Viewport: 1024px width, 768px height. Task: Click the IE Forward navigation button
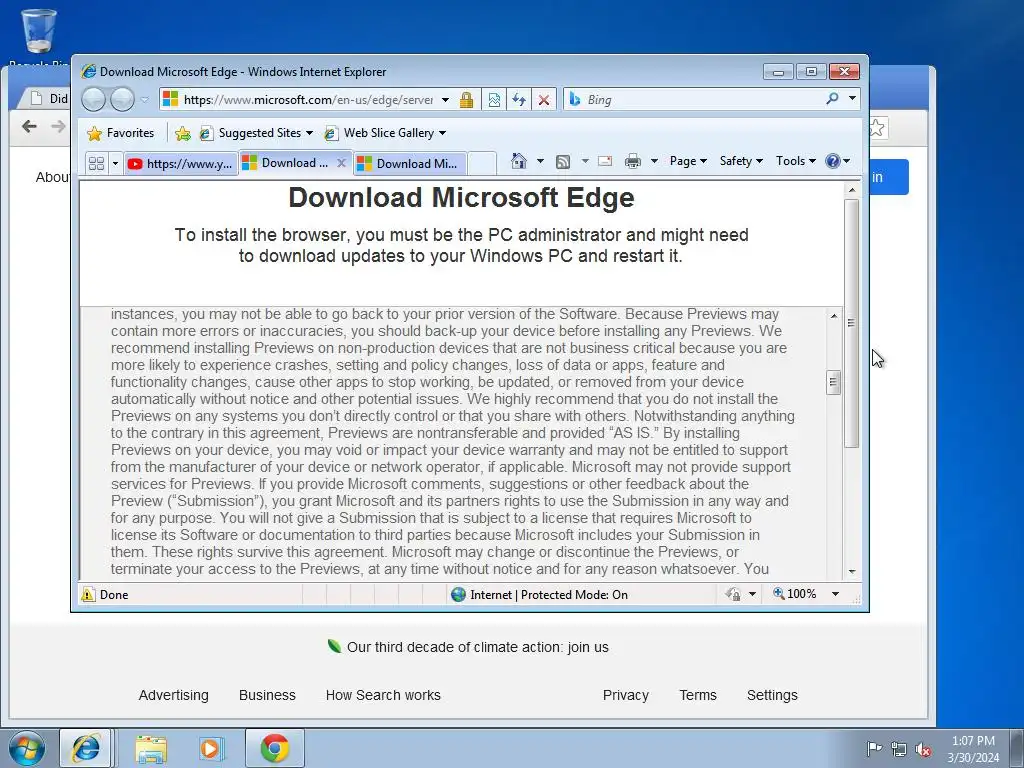(122, 99)
